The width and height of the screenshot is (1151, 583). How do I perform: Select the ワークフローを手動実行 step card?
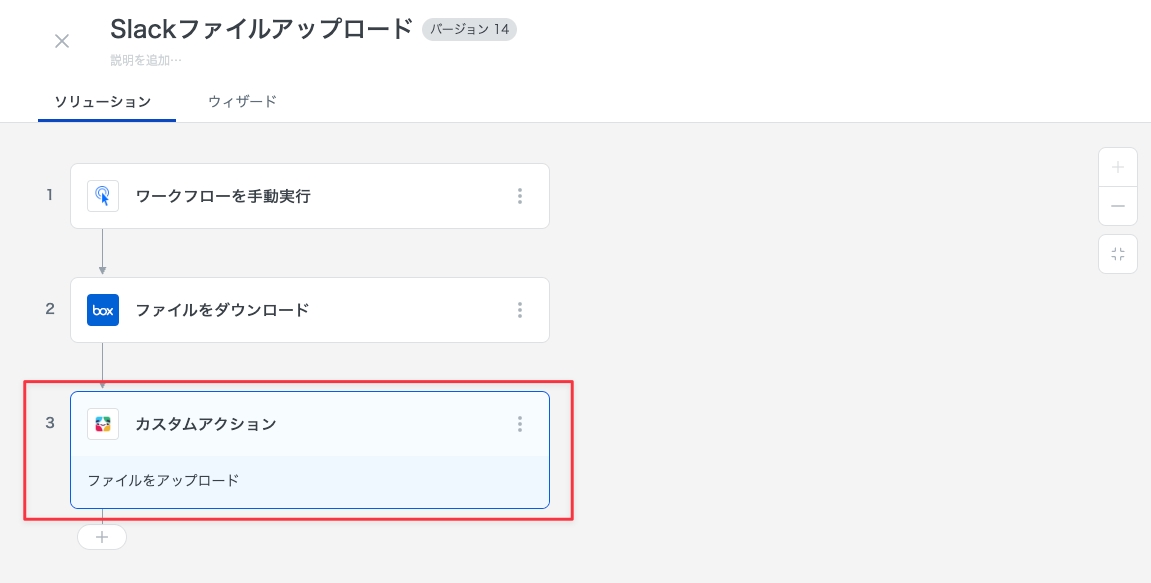320,196
